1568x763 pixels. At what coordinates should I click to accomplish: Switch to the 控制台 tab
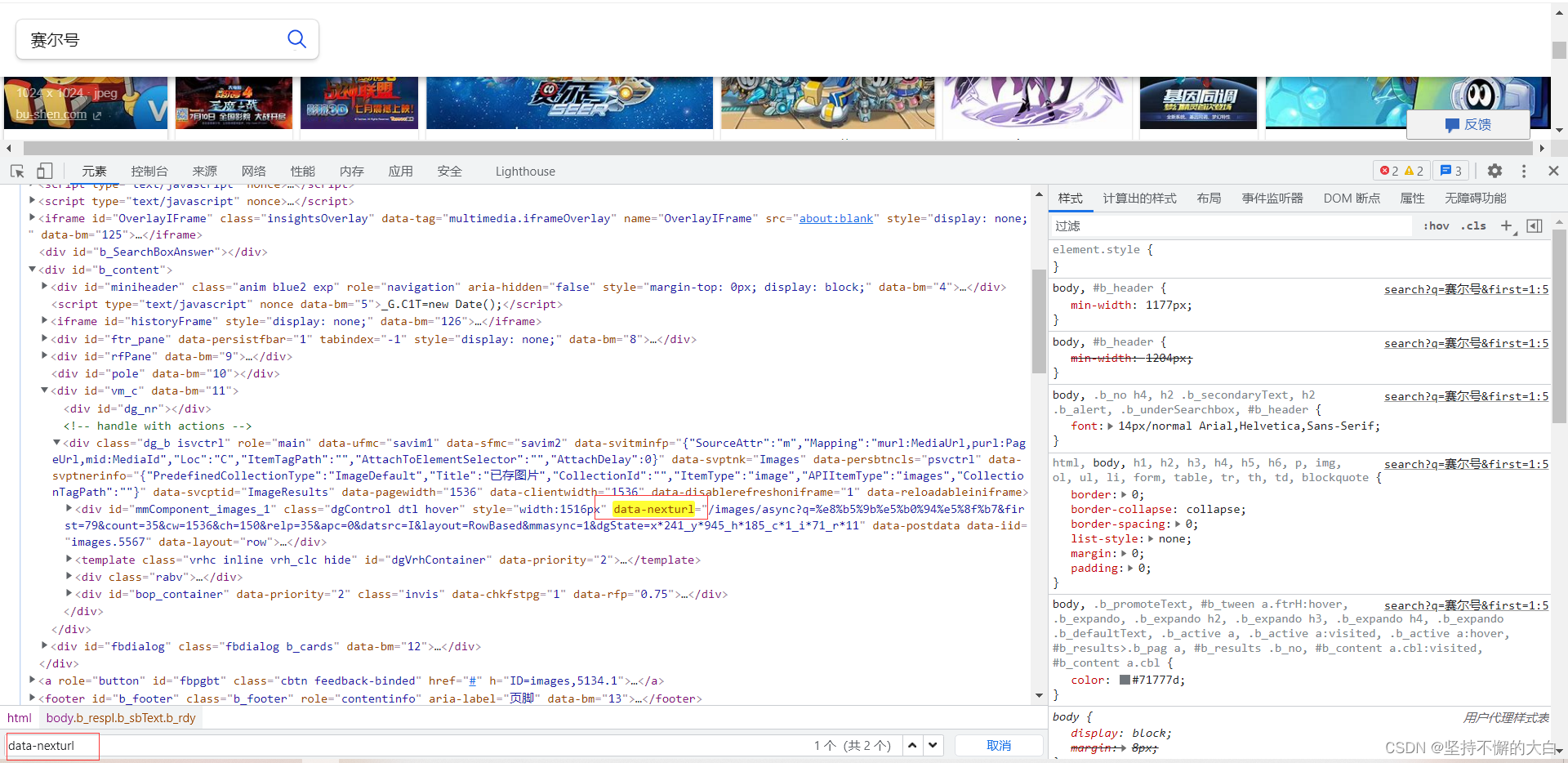[149, 171]
